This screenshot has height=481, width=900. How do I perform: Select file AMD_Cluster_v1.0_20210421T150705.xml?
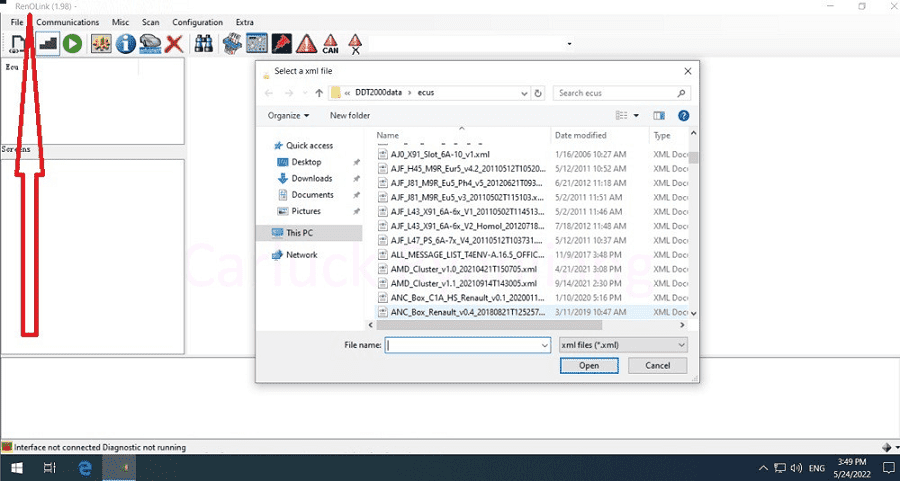tap(464, 269)
